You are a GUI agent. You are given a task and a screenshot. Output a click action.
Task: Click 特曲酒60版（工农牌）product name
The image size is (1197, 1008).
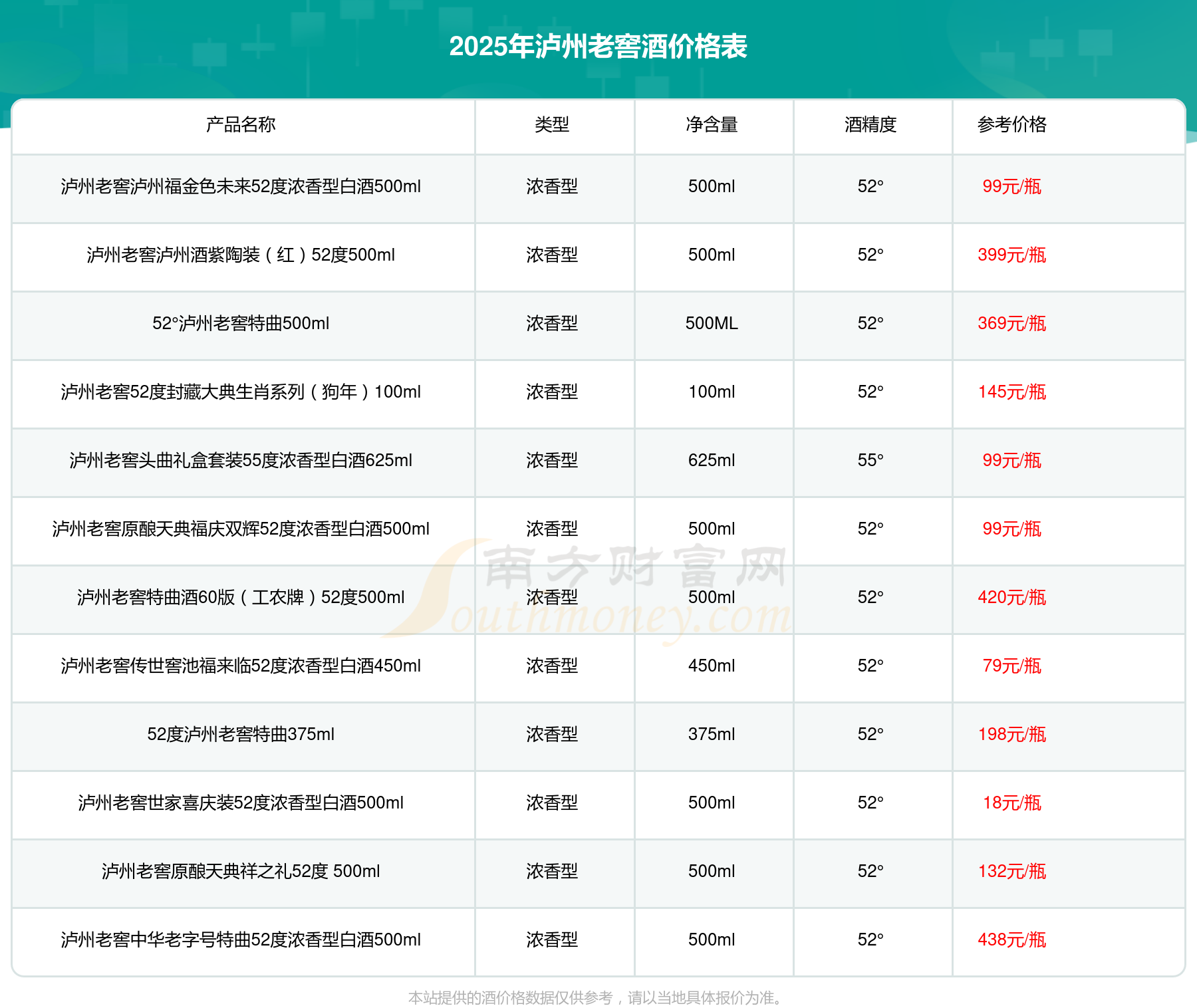[241, 598]
